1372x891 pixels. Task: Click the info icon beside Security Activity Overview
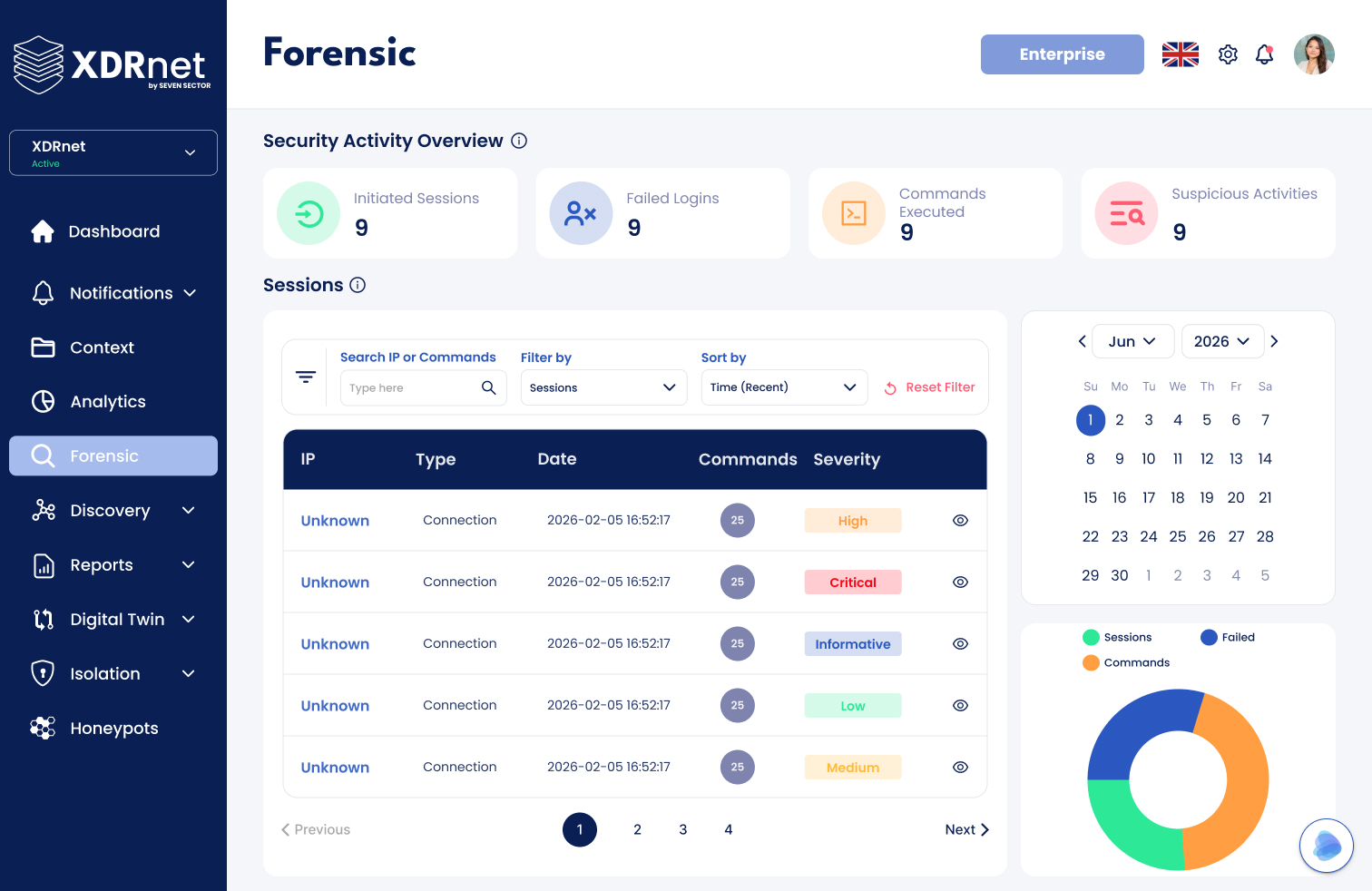click(x=519, y=141)
